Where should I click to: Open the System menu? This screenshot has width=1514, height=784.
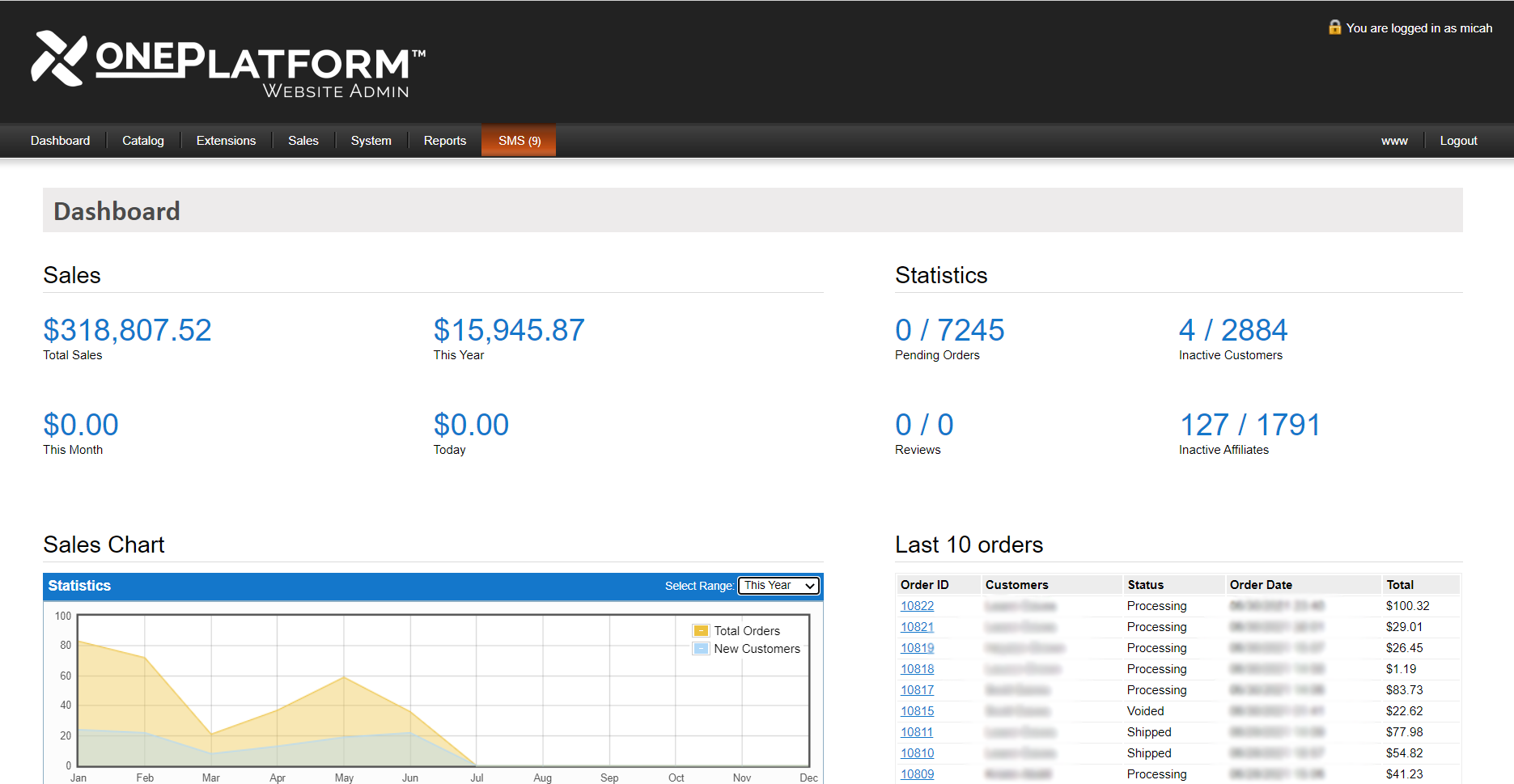pyautogui.click(x=371, y=141)
